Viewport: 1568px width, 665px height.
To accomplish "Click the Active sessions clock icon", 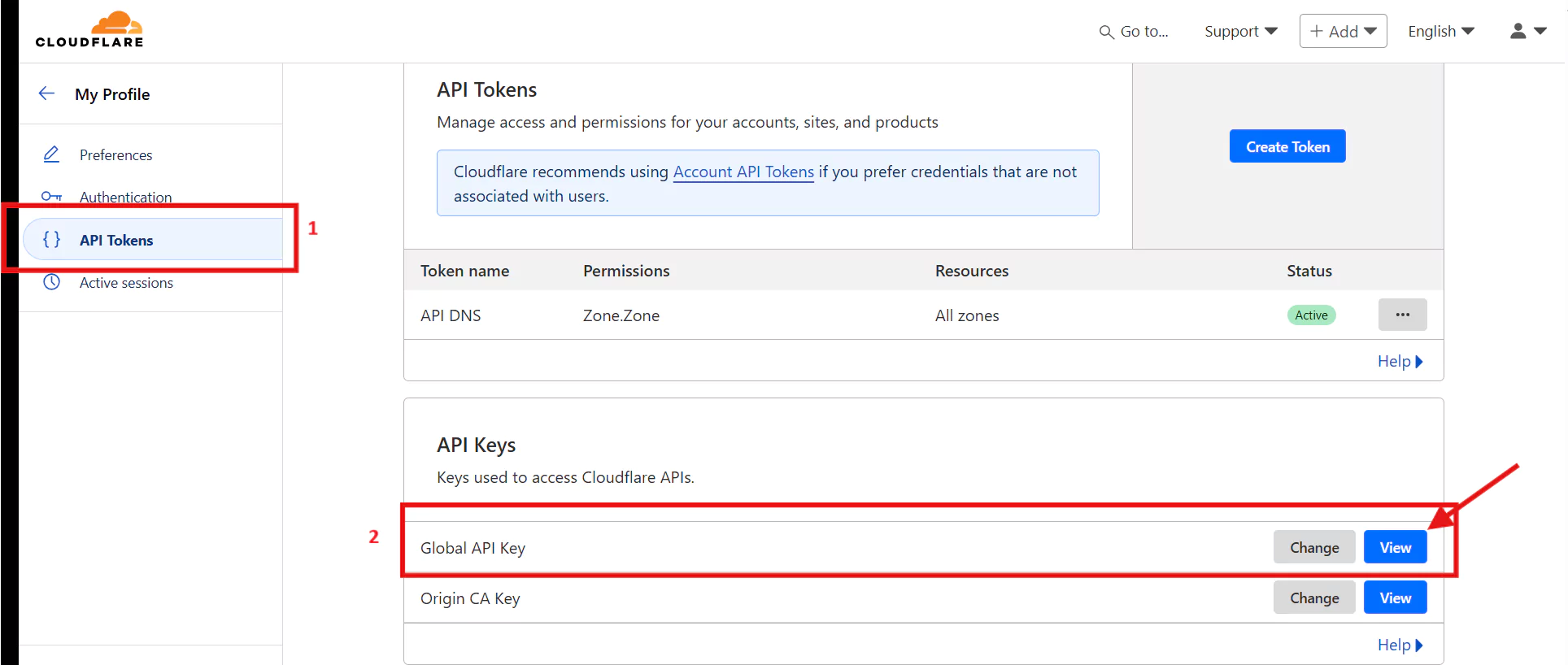I will click(x=51, y=282).
